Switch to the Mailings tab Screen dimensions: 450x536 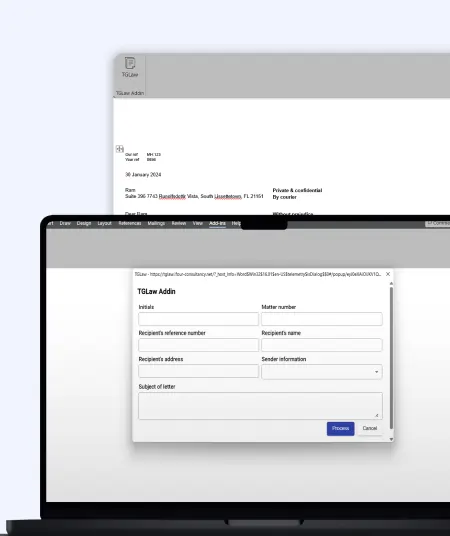point(156,223)
